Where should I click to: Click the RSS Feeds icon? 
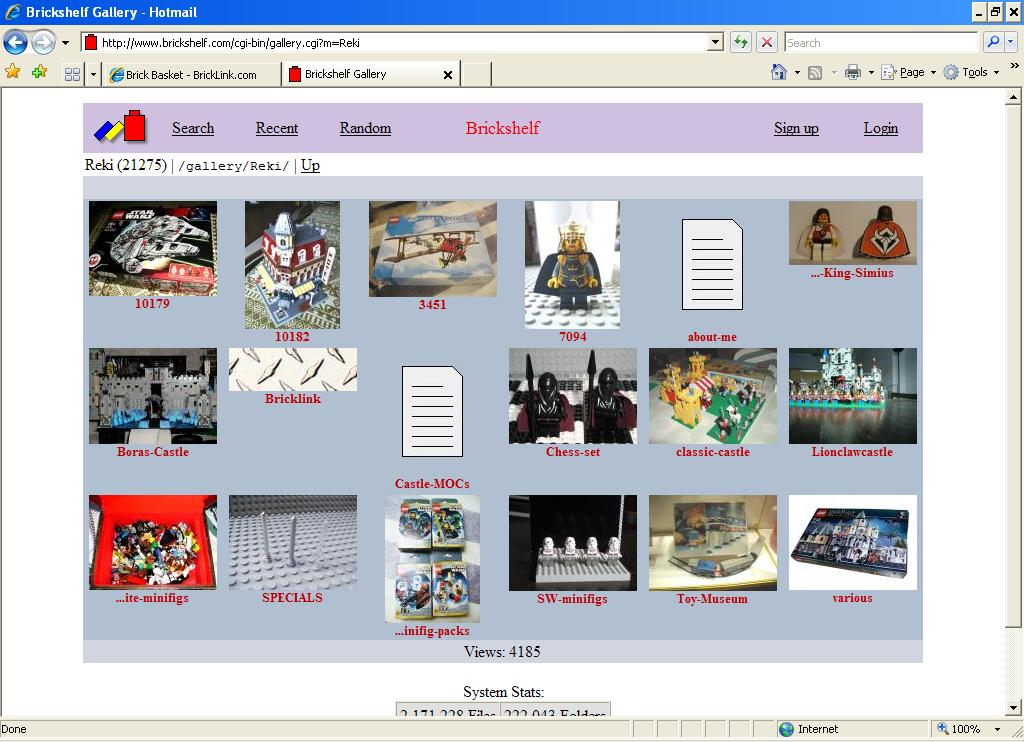(x=815, y=73)
